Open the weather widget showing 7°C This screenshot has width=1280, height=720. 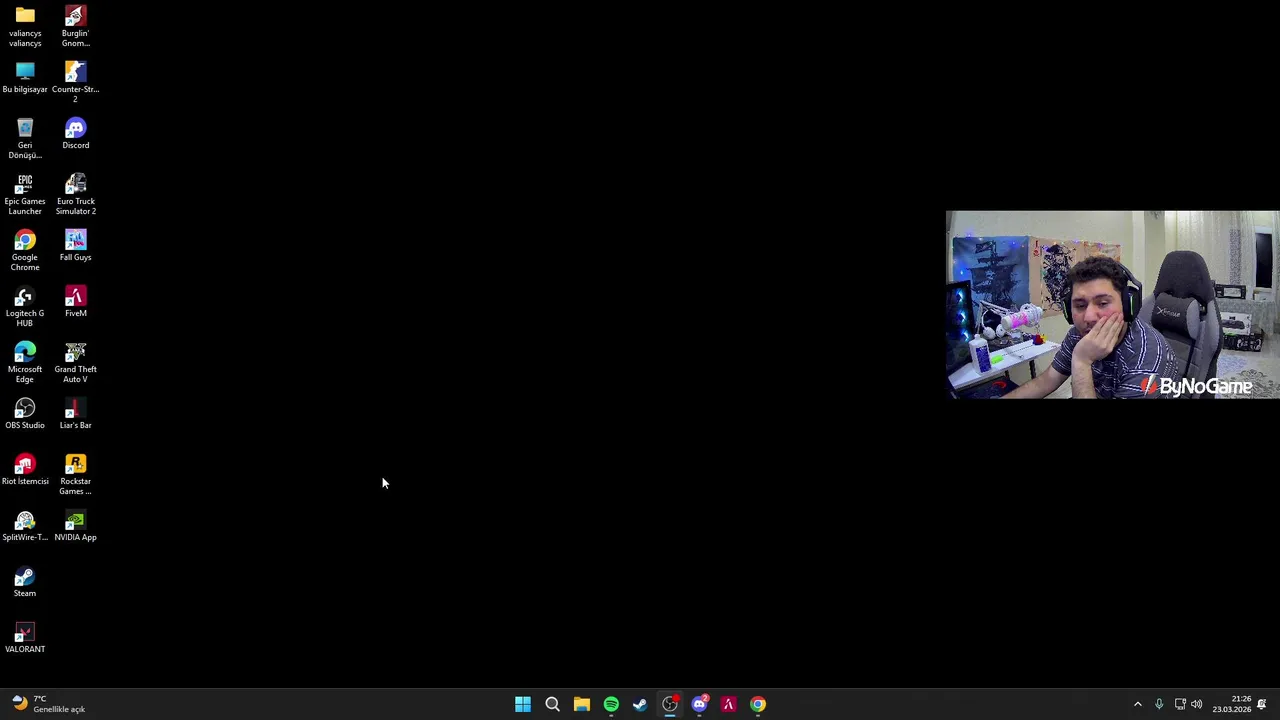point(48,704)
